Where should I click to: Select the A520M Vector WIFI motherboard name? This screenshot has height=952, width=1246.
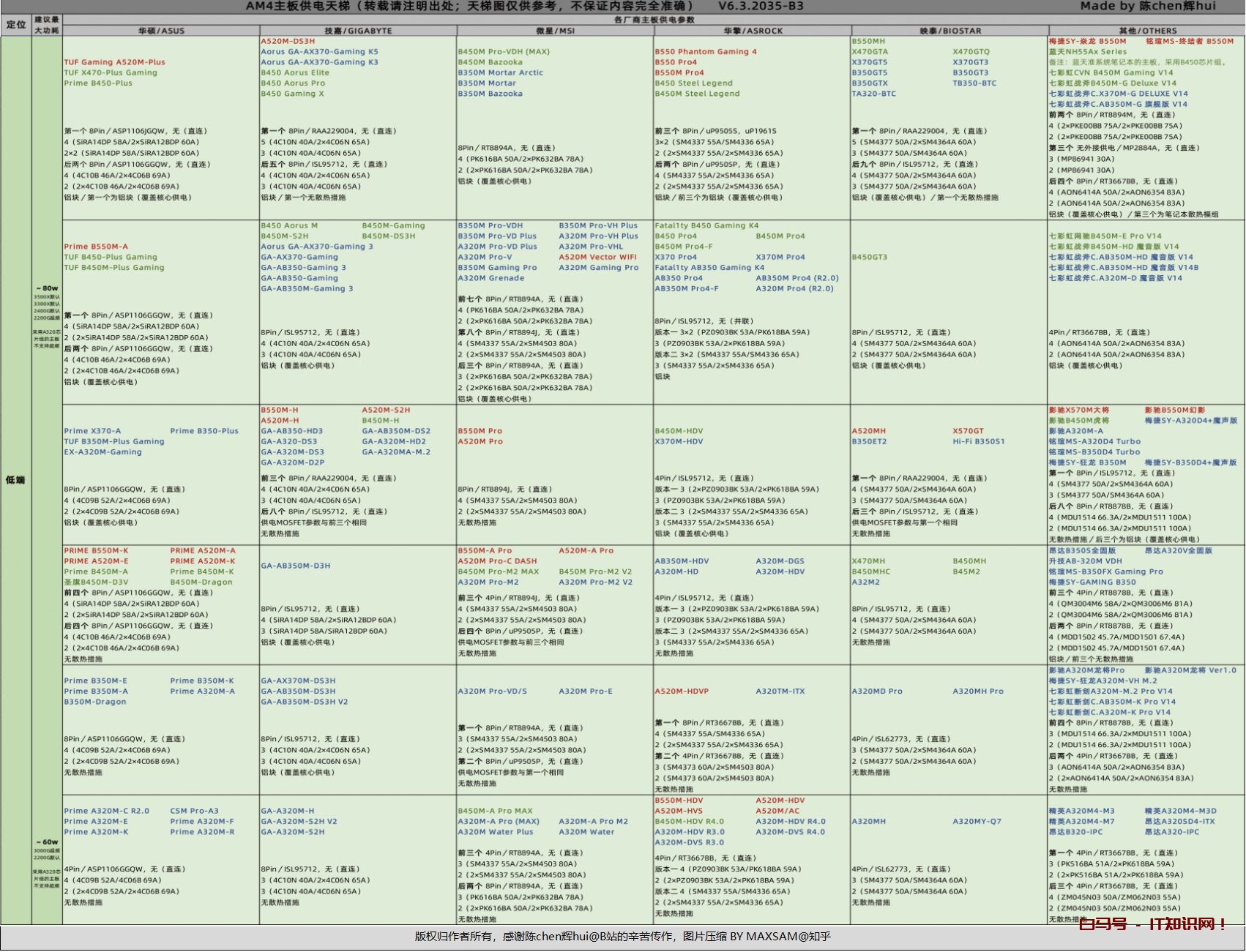[597, 258]
